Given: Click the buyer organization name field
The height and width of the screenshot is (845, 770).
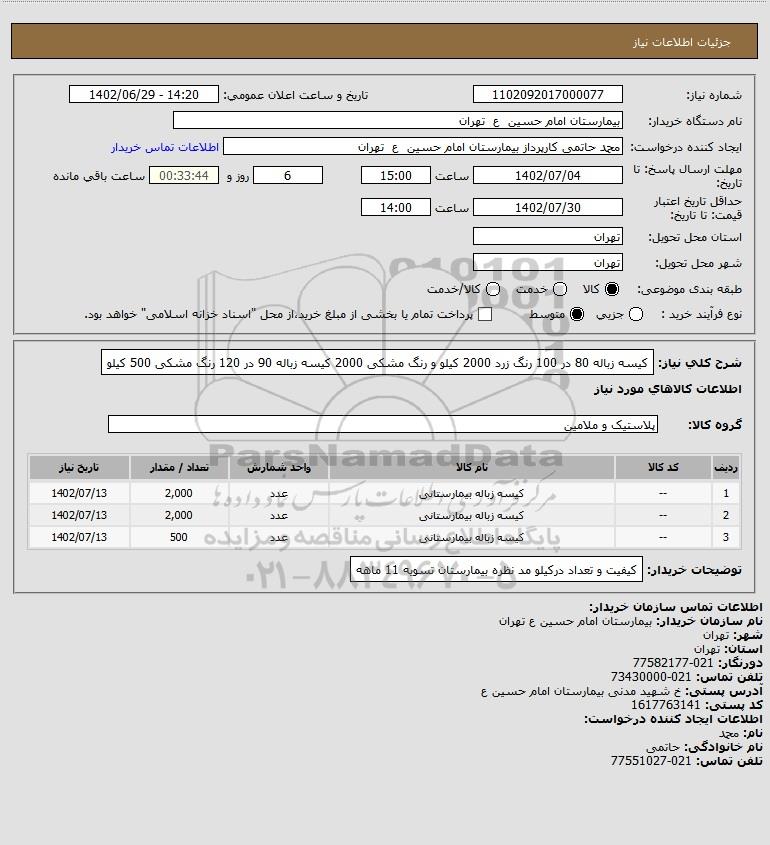Looking at the screenshot, I should (x=398, y=121).
